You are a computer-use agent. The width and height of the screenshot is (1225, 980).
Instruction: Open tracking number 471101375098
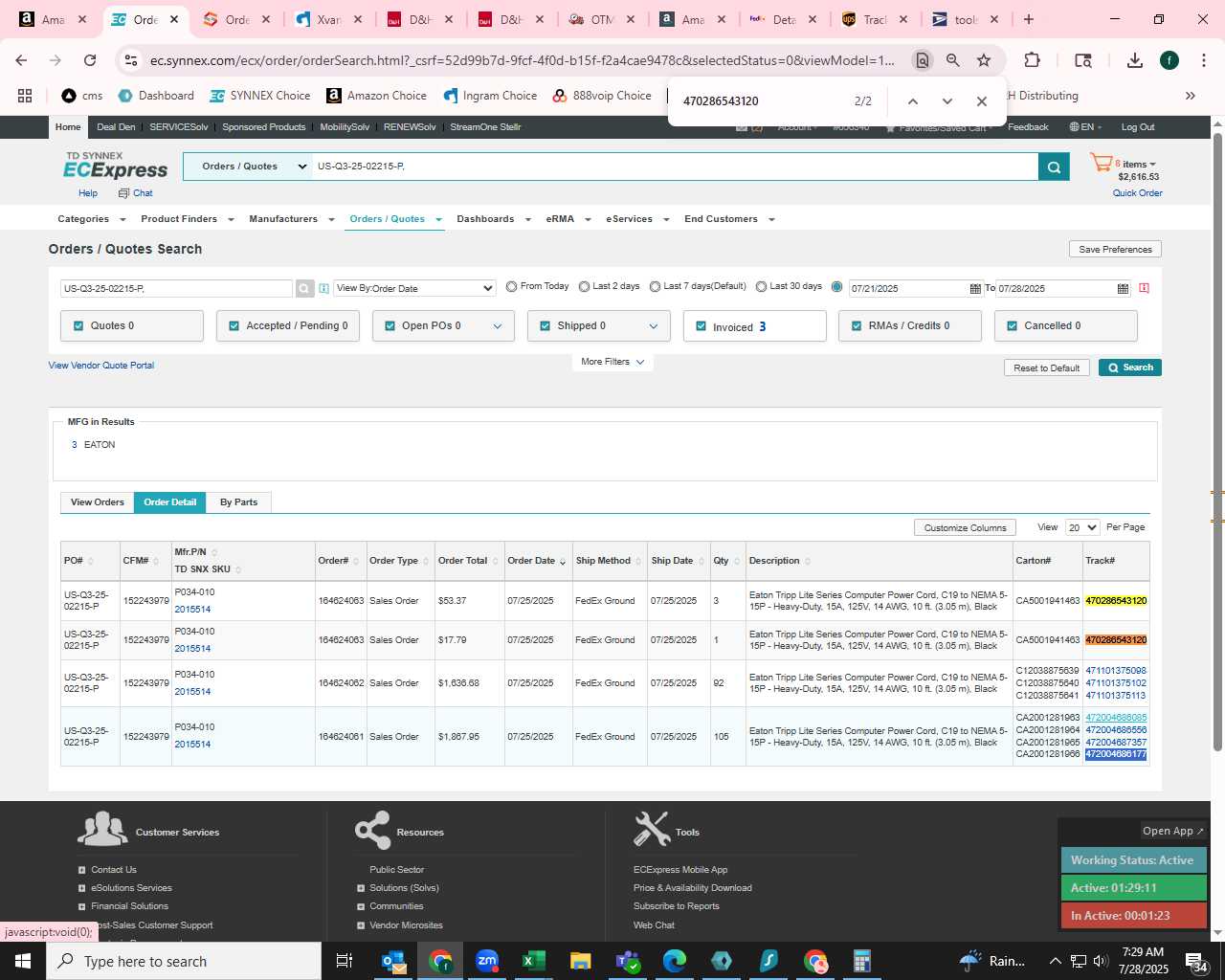1115,671
